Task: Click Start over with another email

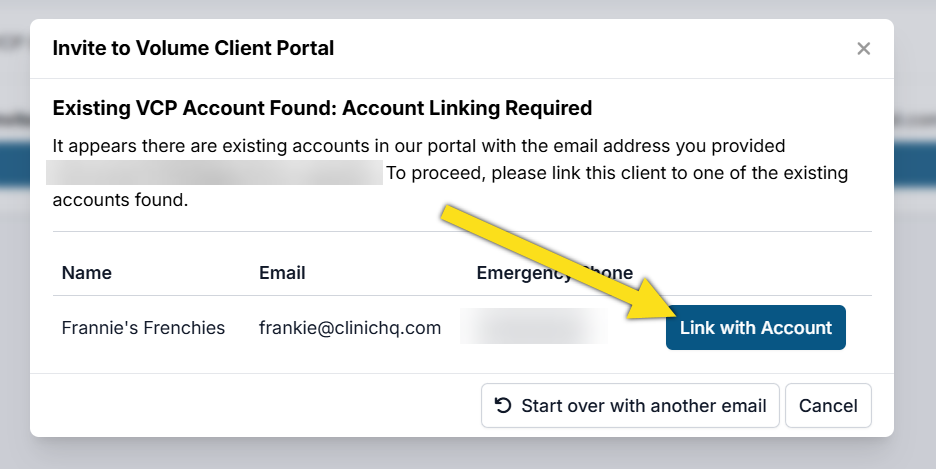Action: (630, 406)
